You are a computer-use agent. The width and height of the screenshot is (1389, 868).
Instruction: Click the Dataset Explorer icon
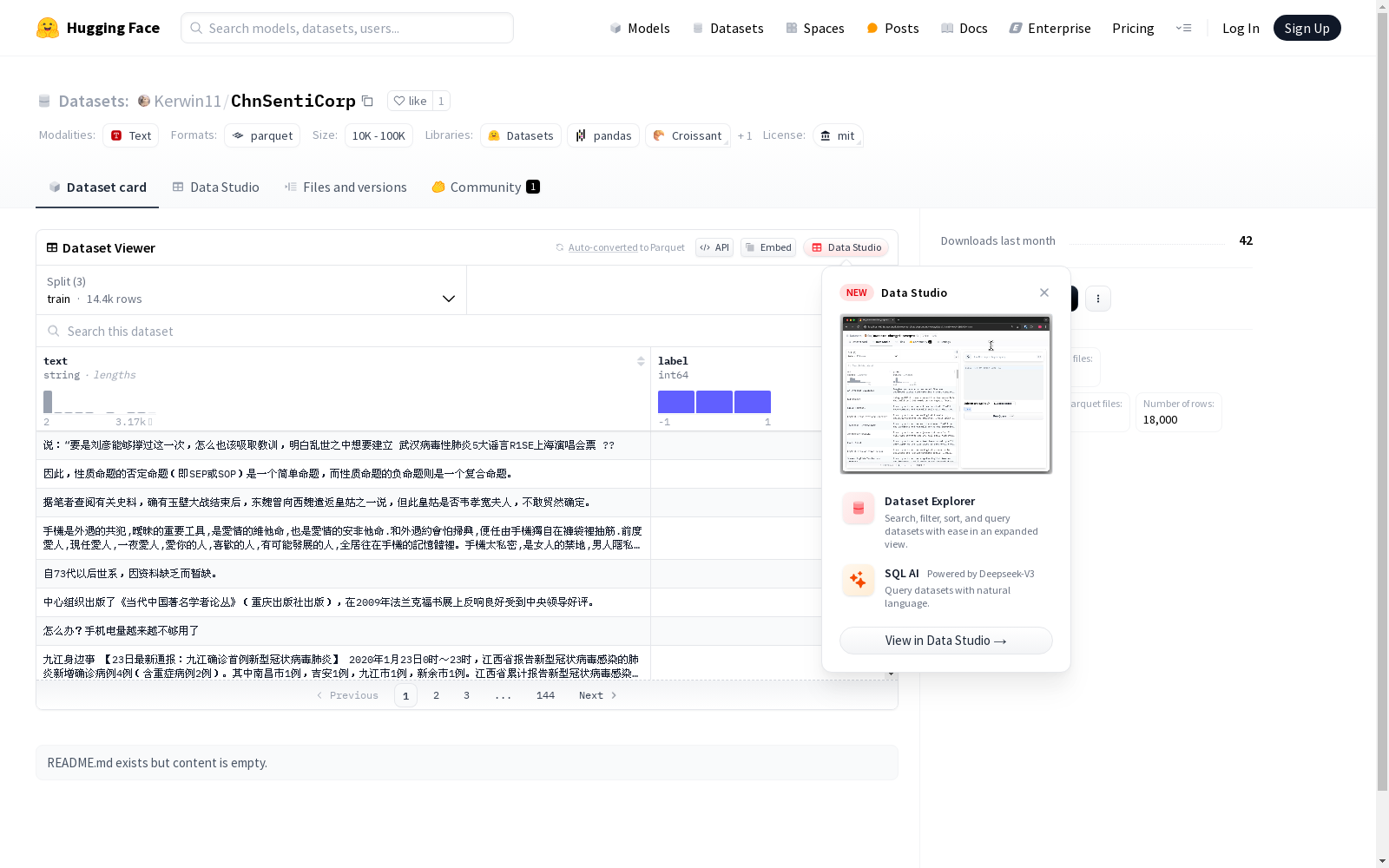859,509
